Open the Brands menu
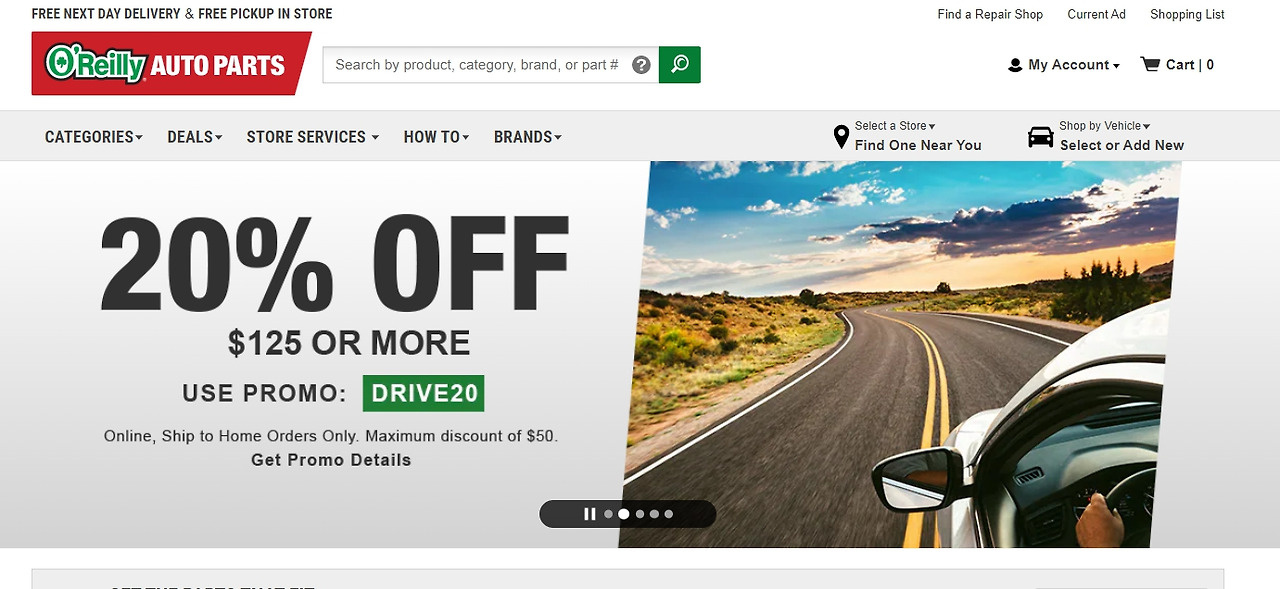1280x589 pixels. click(528, 137)
